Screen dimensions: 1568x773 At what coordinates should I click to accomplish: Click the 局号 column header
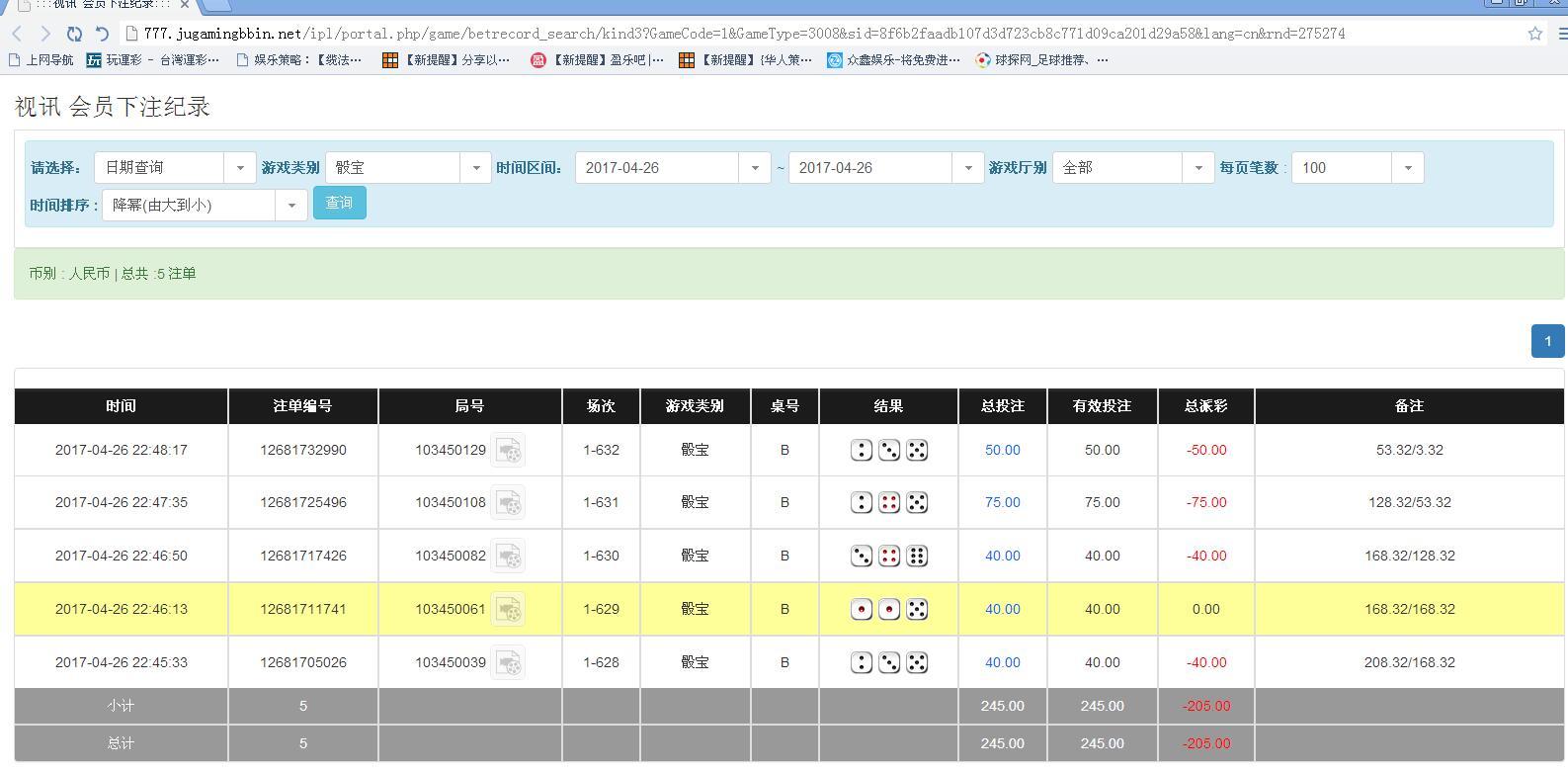pos(470,406)
